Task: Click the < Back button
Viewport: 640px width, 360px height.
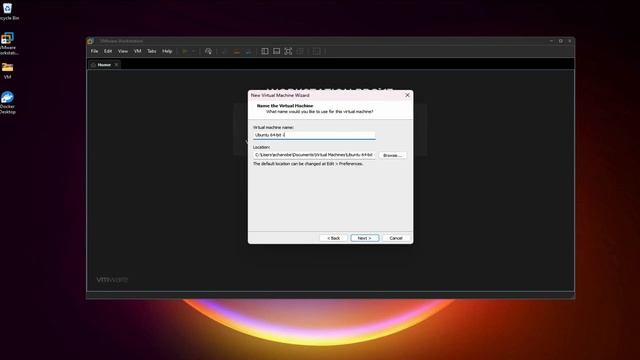Action: click(333, 238)
